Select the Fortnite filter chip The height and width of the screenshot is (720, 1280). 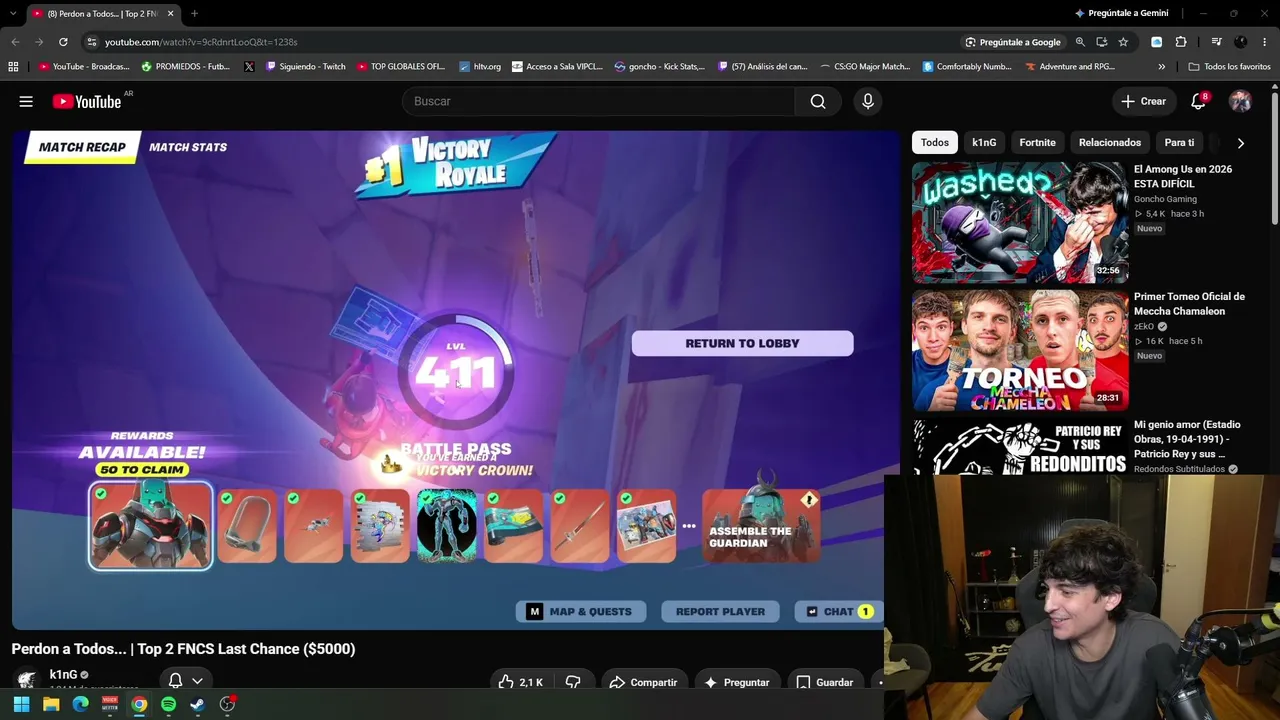(x=1037, y=143)
